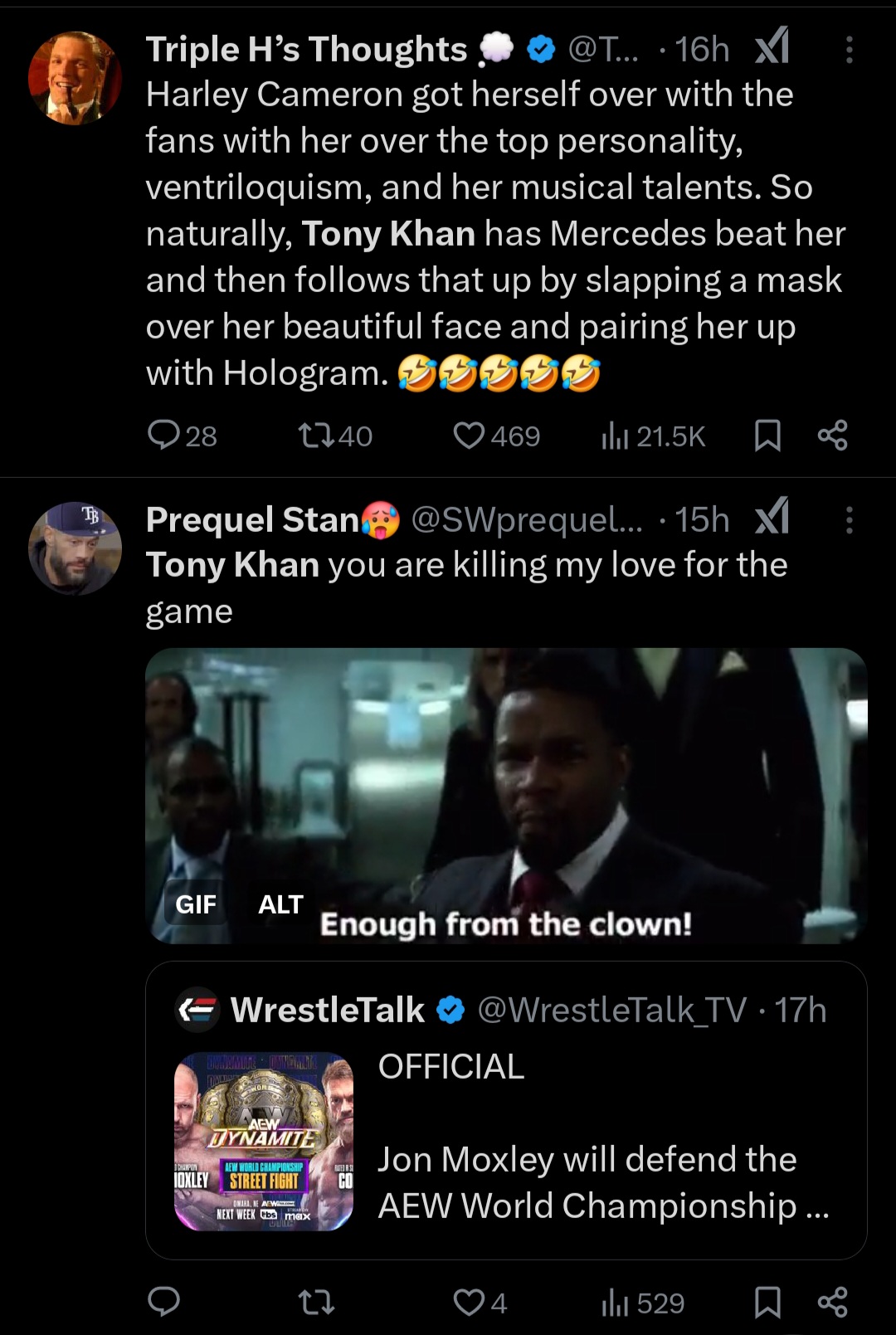This screenshot has height=1335, width=896.
Task: Open more options for Prequel Stan tweet
Action: (x=849, y=520)
